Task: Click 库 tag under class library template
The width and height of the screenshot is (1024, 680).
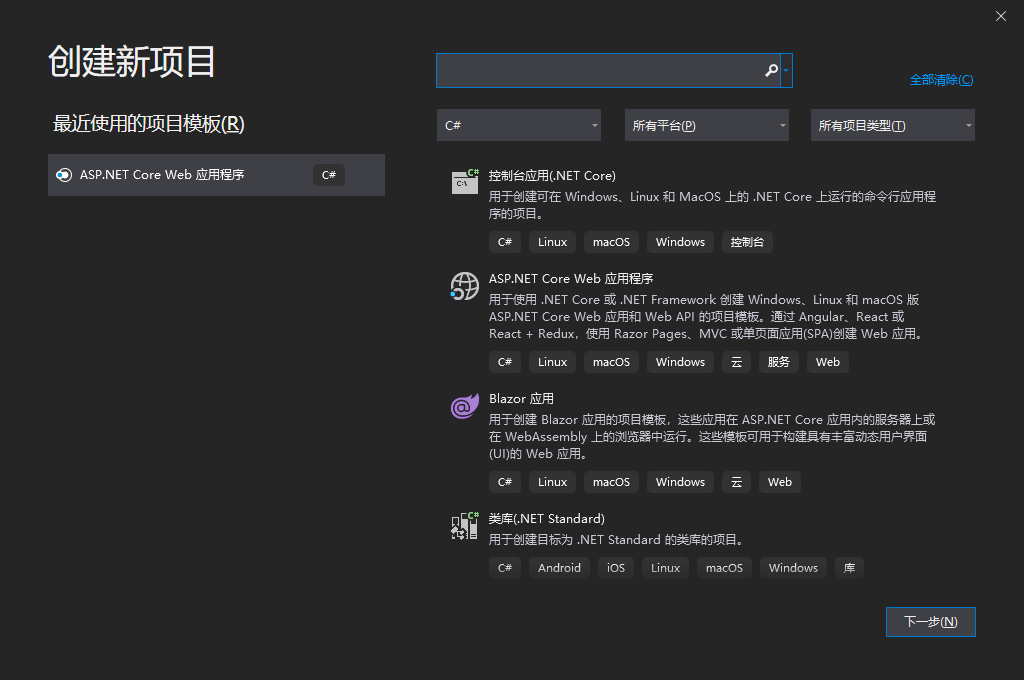Action: pyautogui.click(x=849, y=568)
